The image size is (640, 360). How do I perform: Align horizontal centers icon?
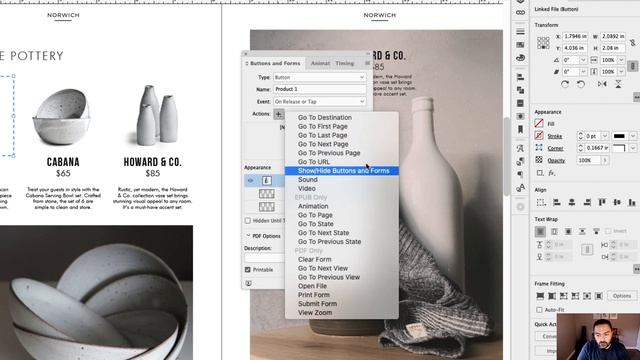tap(572, 202)
